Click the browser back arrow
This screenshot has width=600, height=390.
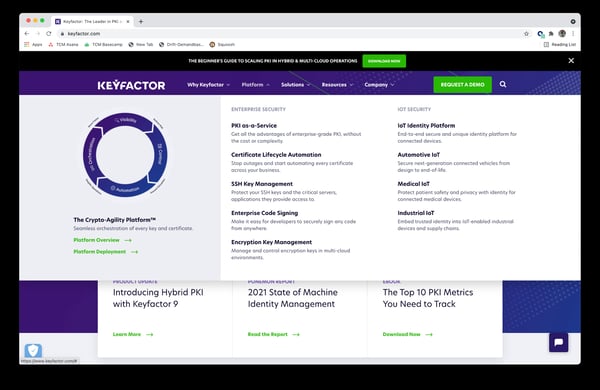[x=27, y=34]
